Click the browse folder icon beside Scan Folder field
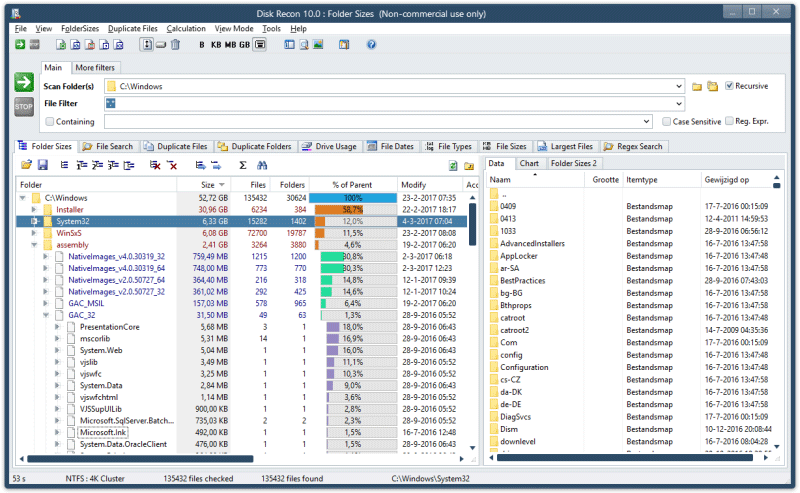 (698, 86)
